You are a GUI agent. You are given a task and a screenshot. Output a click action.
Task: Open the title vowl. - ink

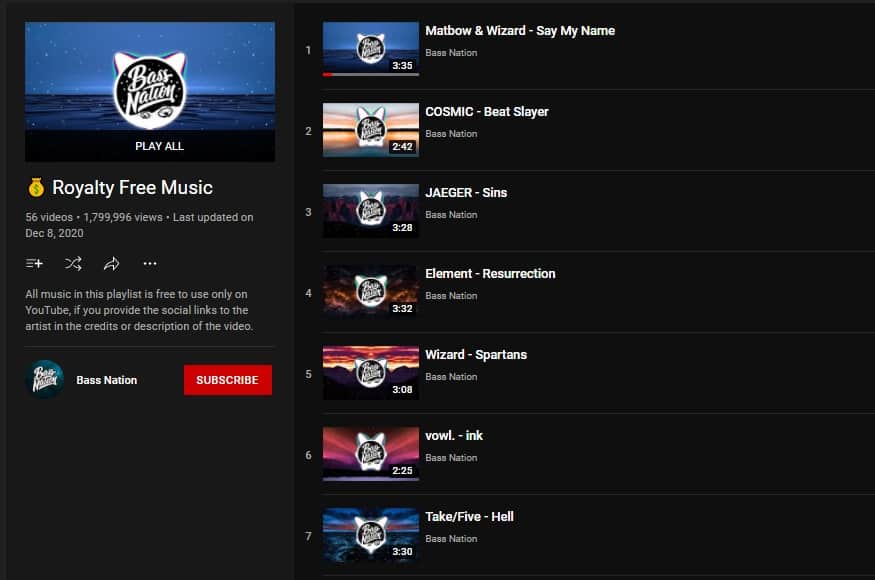[x=454, y=436]
